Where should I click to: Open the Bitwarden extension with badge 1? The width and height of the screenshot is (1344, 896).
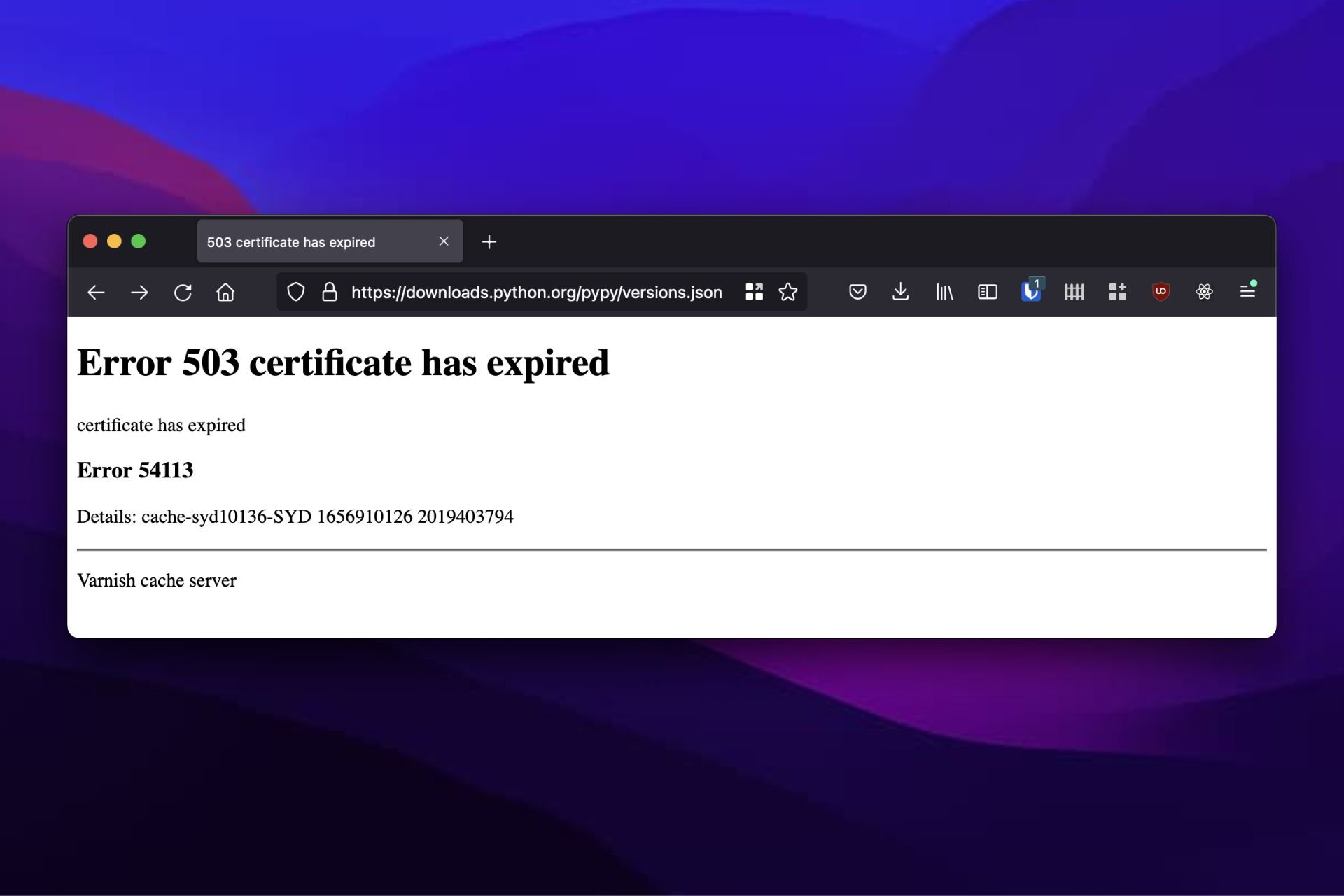point(1031,290)
